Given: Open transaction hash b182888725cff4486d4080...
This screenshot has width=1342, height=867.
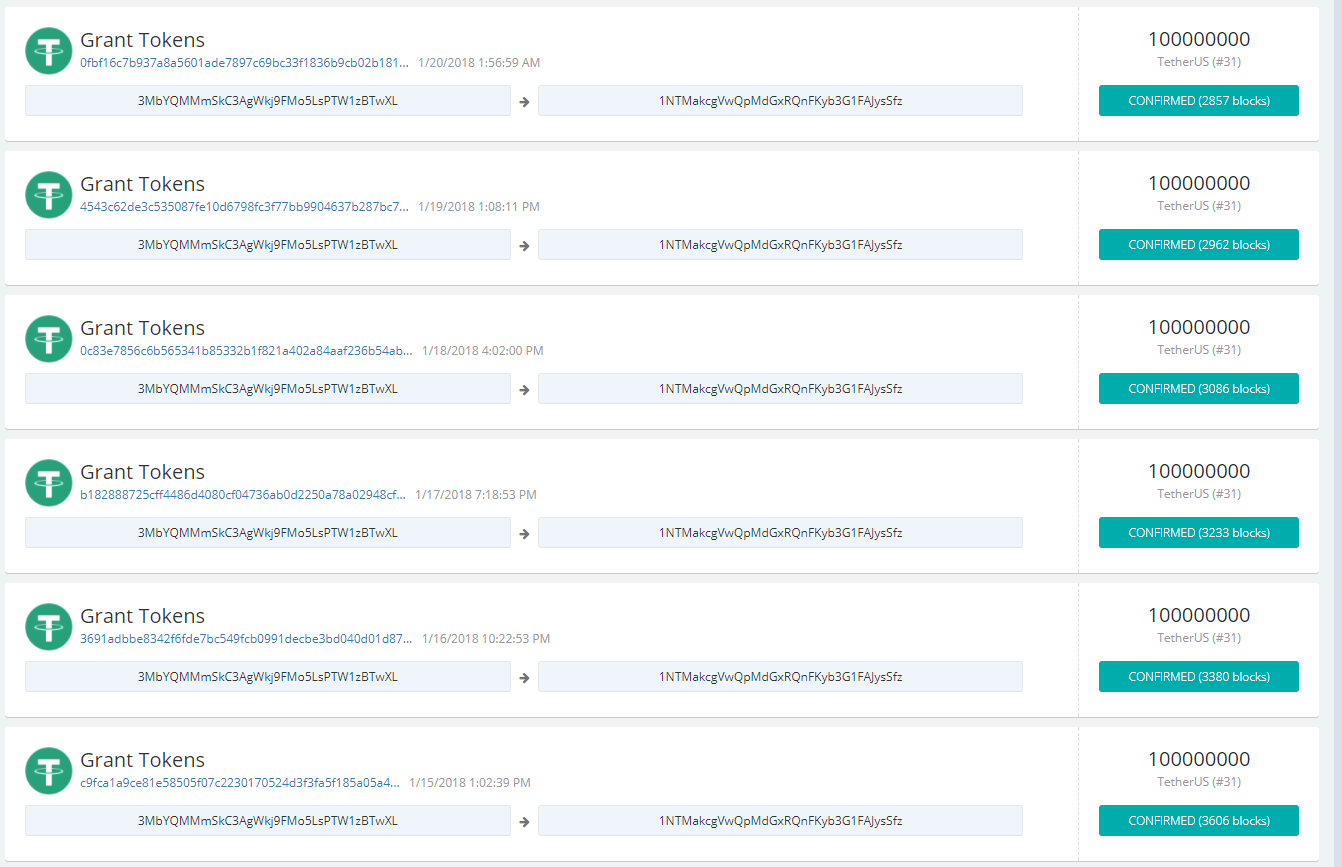Looking at the screenshot, I should pos(243,495).
